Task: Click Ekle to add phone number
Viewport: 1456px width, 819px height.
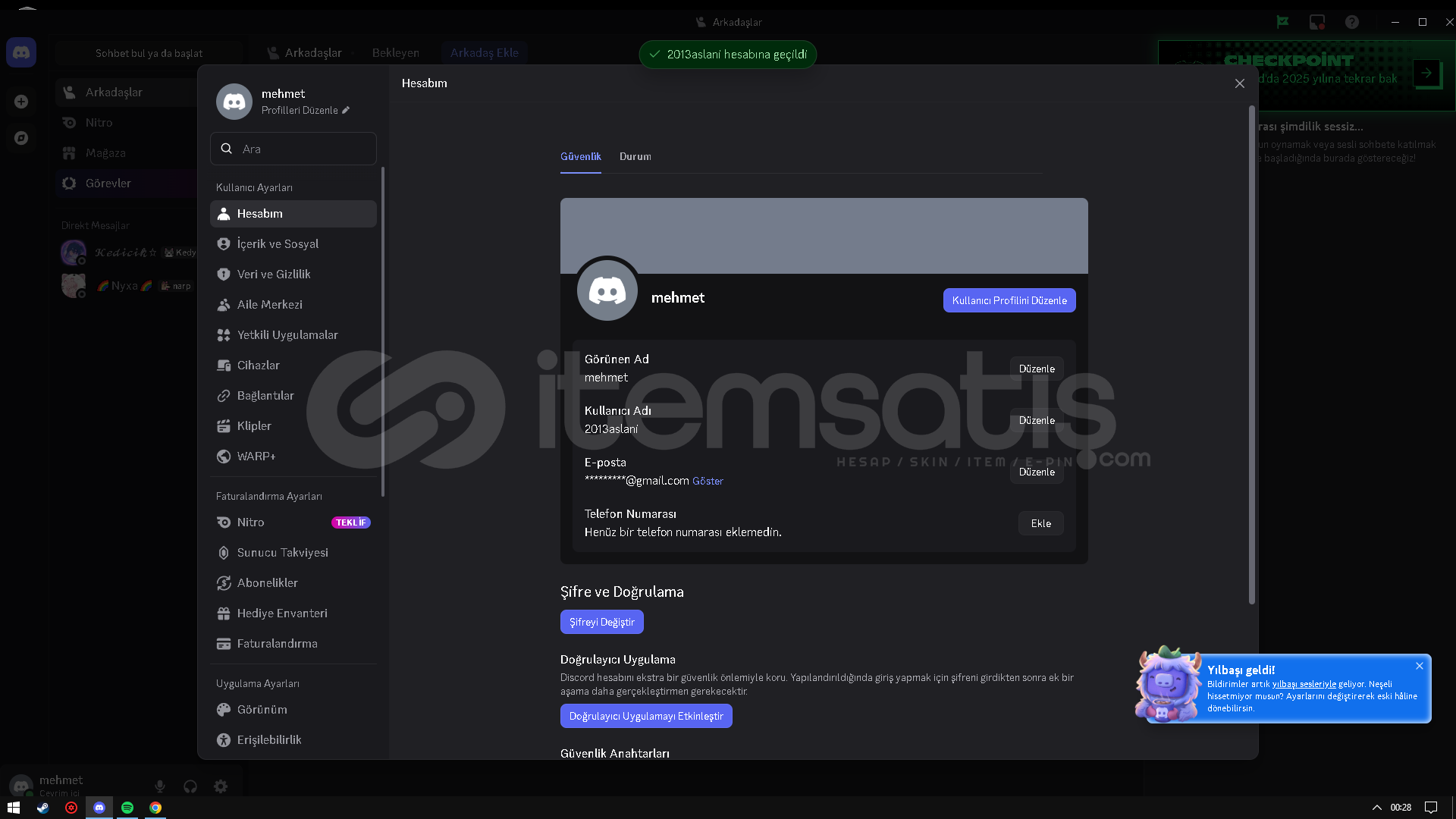Action: tap(1040, 523)
